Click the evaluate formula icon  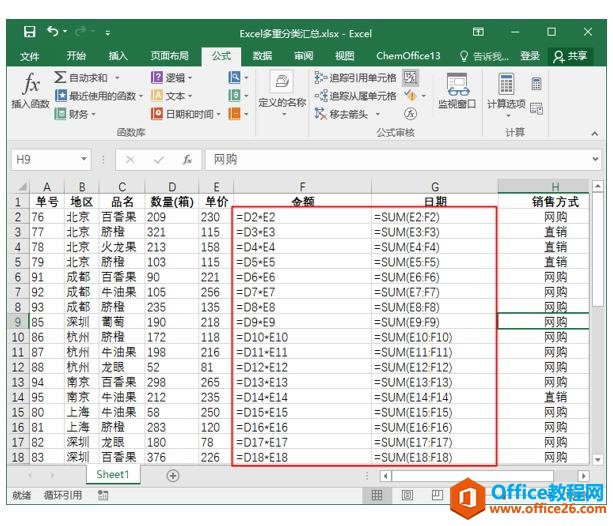pos(410,114)
